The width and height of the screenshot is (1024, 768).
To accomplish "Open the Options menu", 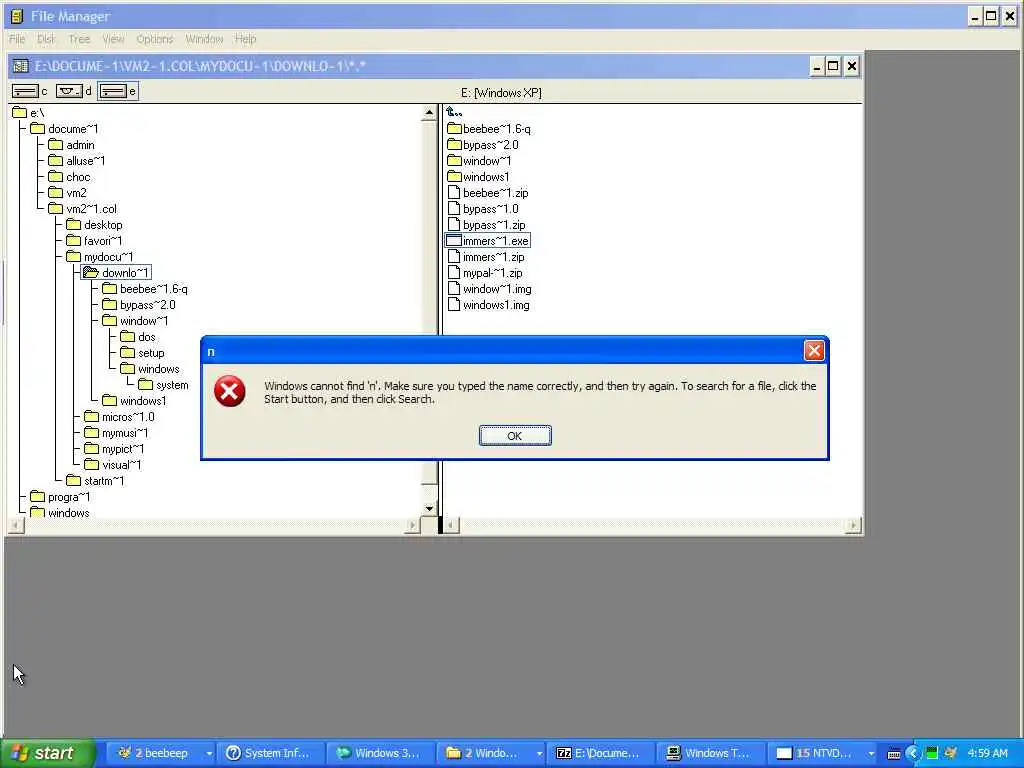I will pos(155,39).
